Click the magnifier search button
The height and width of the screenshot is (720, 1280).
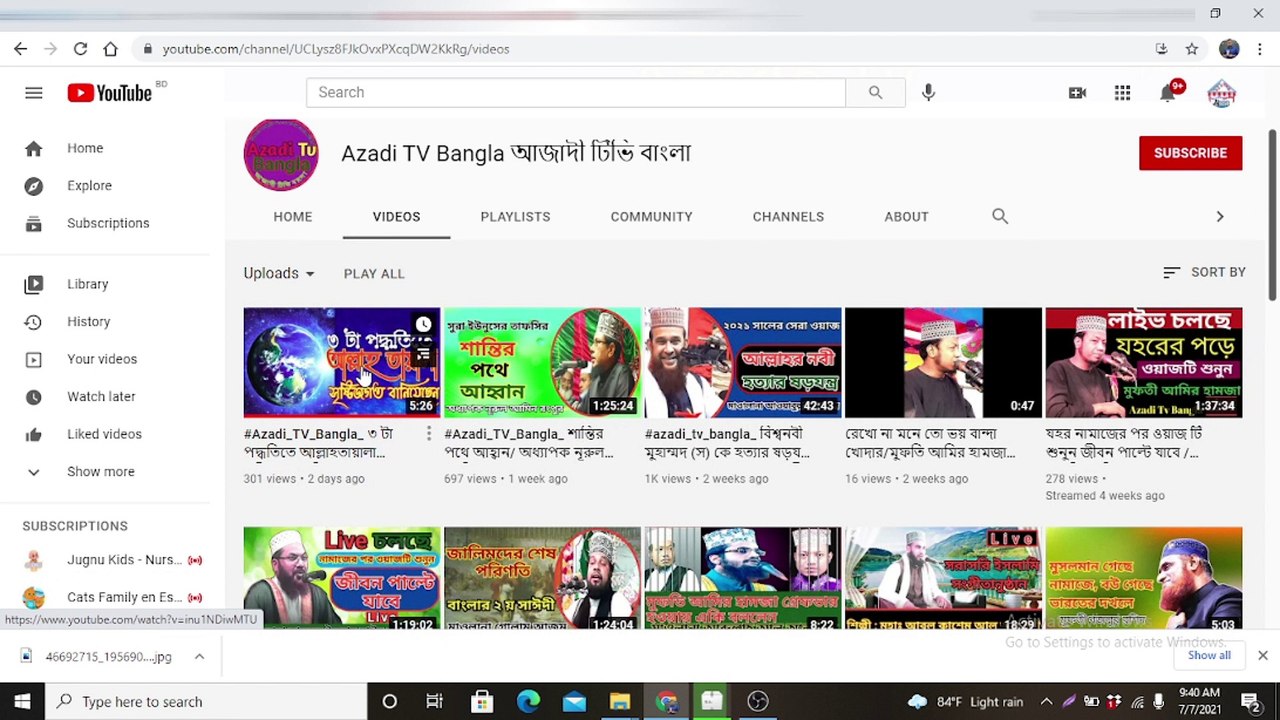coord(875,92)
